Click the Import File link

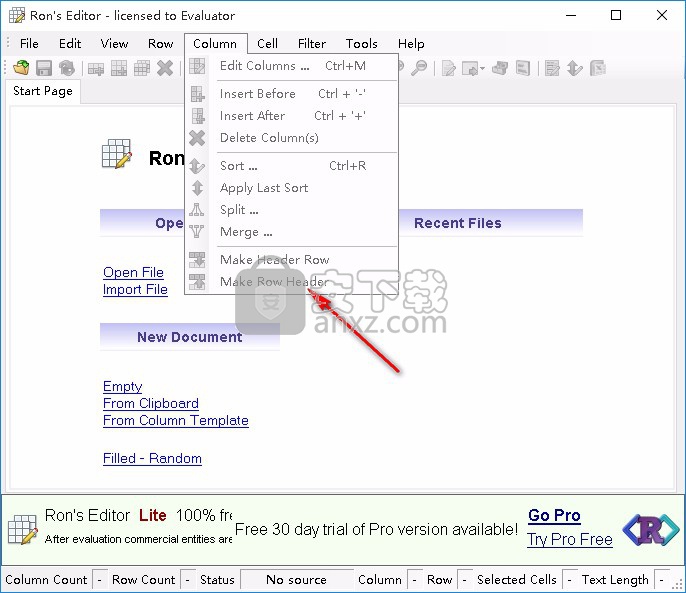point(135,290)
